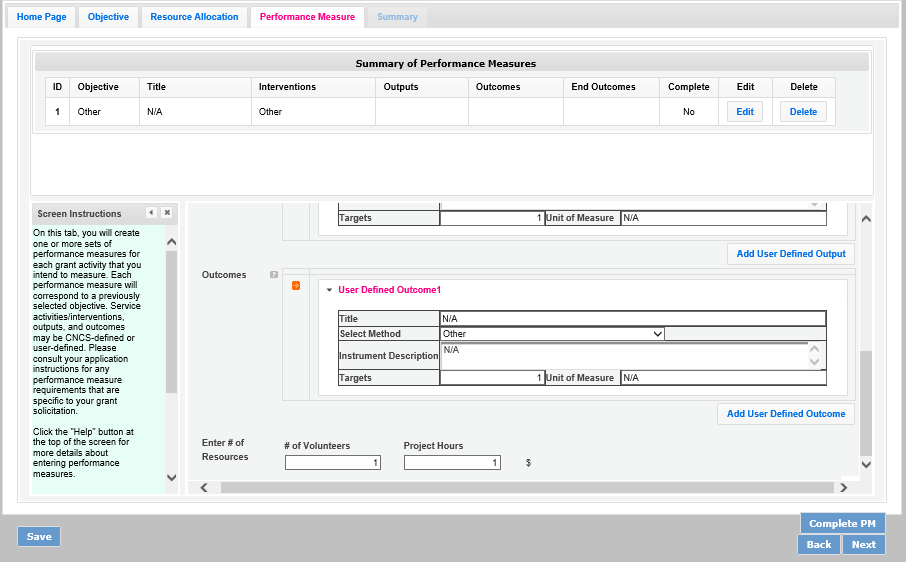Click Add User Defined Outcome button
906x562 pixels.
pos(785,414)
